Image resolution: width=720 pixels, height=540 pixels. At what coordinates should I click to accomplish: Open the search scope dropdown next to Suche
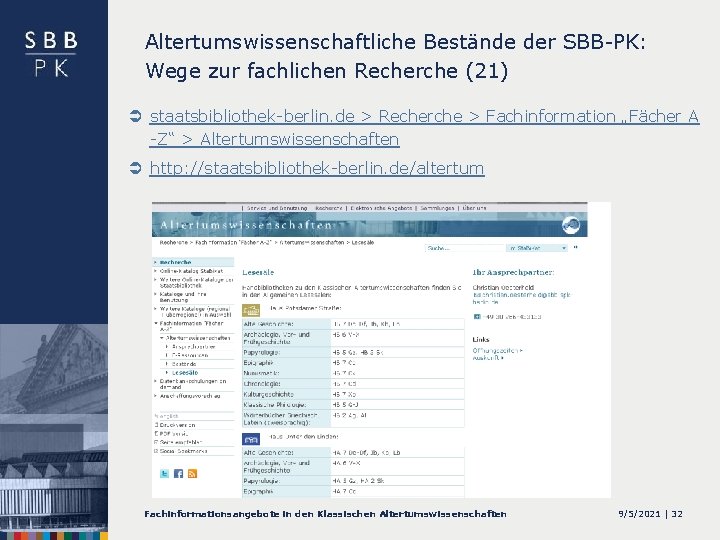(x=537, y=248)
